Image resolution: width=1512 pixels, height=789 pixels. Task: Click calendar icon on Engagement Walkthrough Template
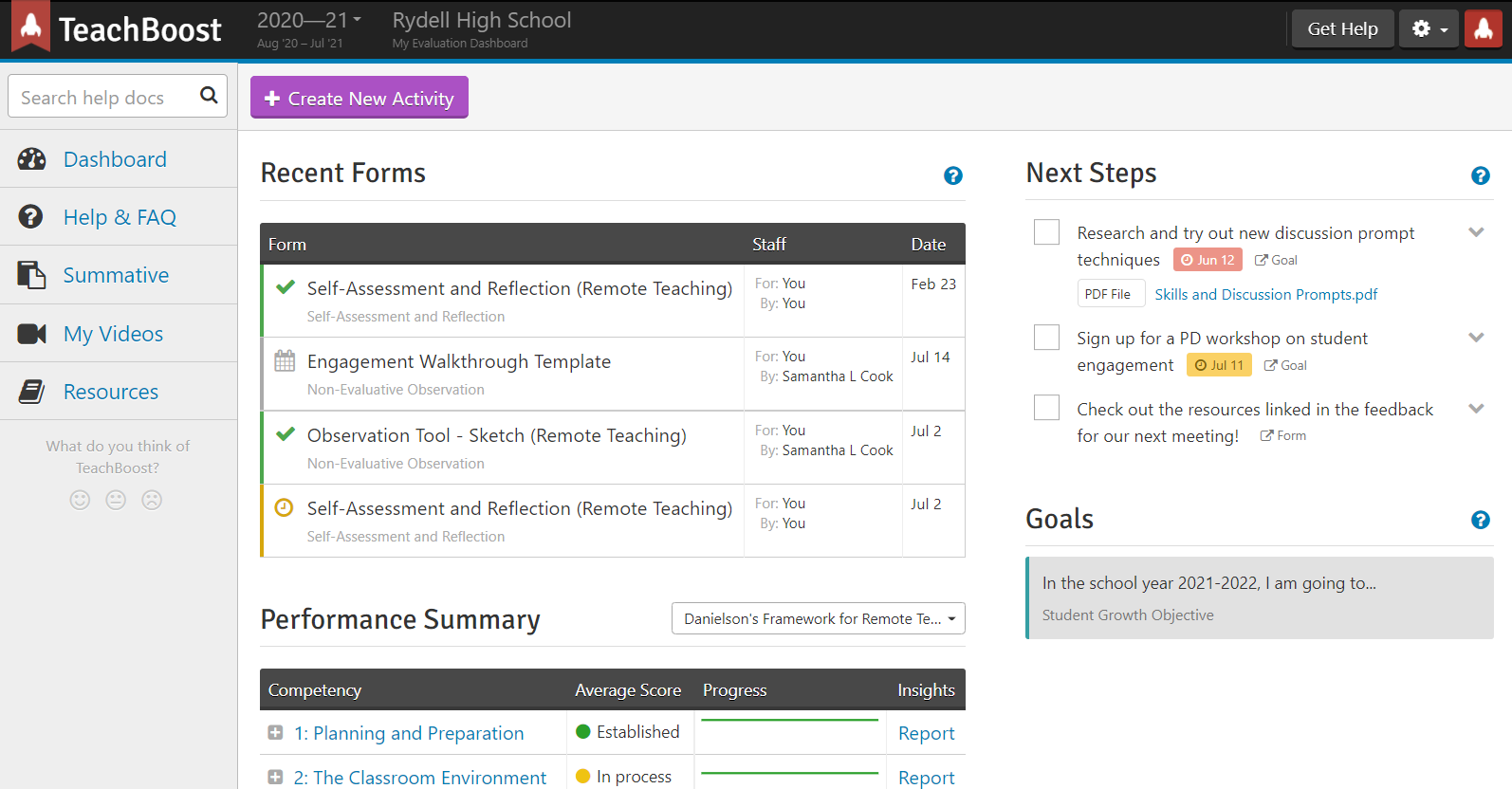285,360
